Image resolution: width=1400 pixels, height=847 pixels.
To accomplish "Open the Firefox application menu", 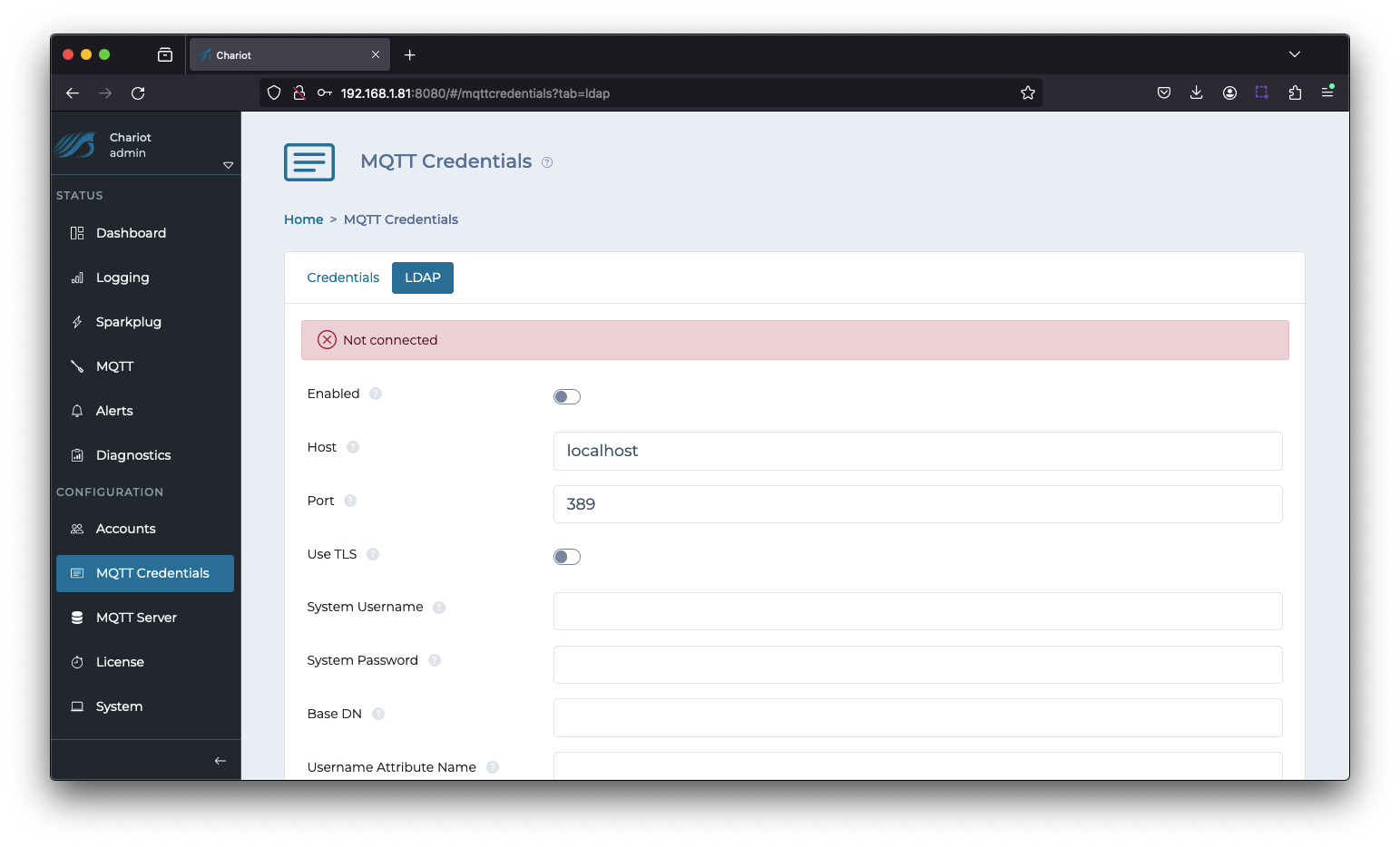I will 1327,92.
